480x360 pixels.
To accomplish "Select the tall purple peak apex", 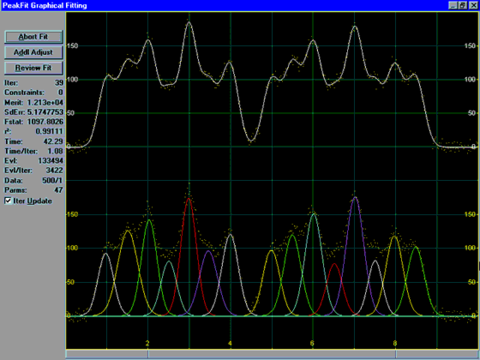I will click(355, 198).
